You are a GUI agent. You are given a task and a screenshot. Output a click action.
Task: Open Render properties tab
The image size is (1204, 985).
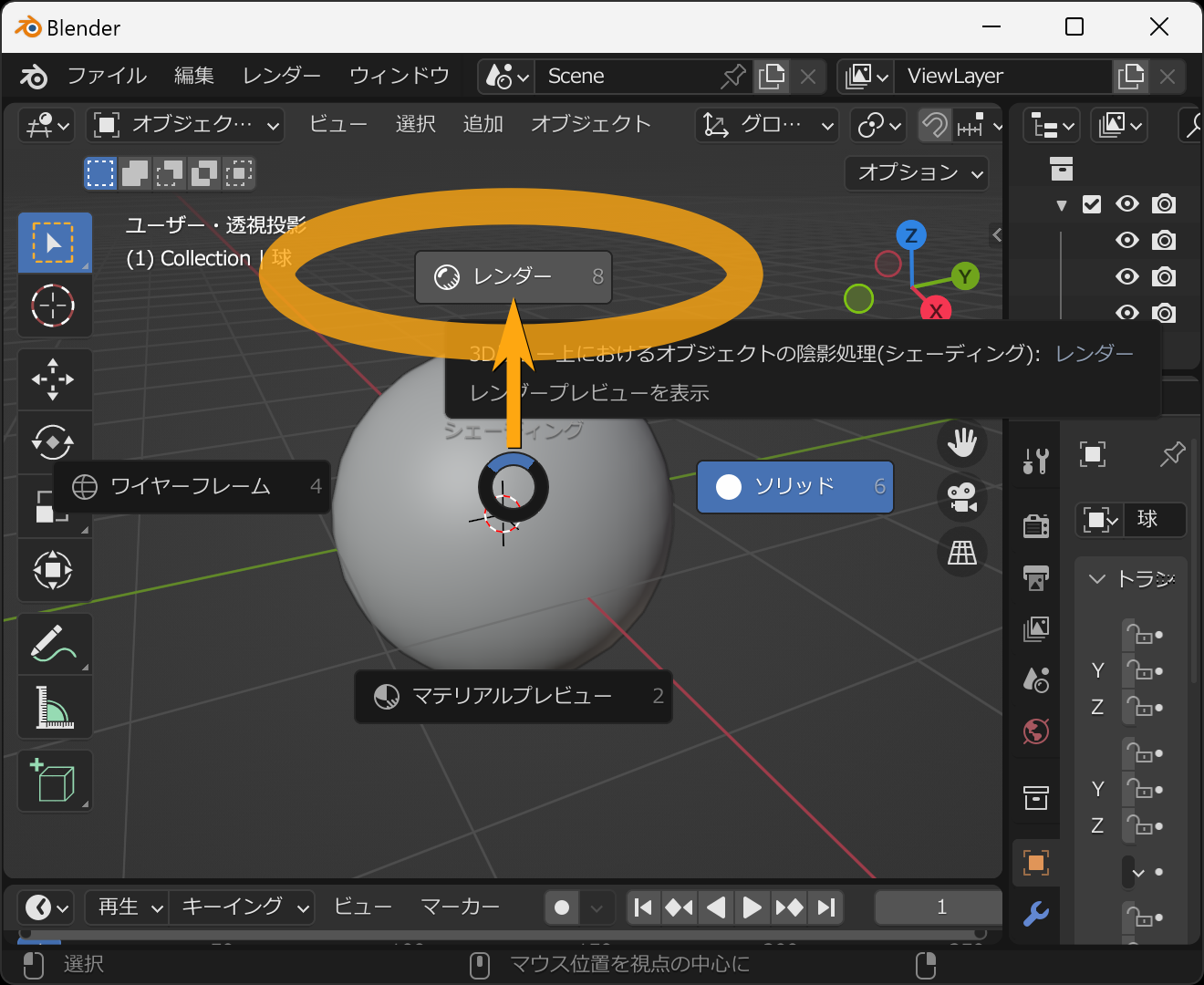click(1036, 525)
